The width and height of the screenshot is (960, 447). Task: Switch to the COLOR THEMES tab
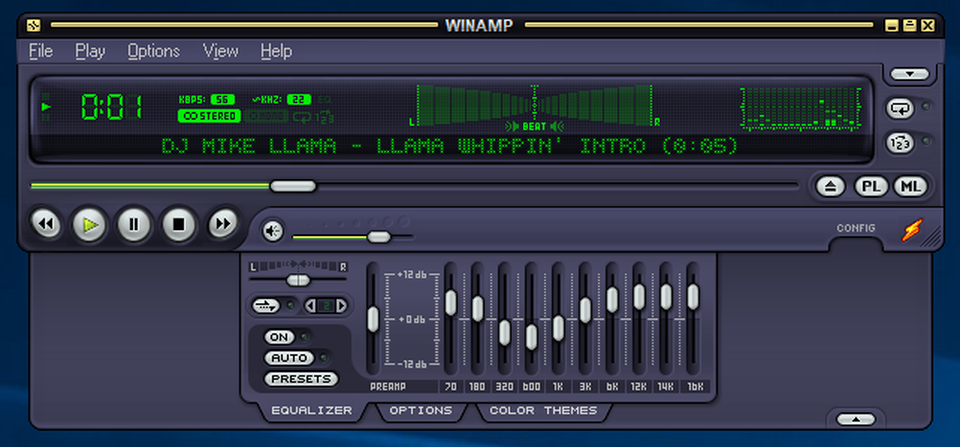coord(543,410)
